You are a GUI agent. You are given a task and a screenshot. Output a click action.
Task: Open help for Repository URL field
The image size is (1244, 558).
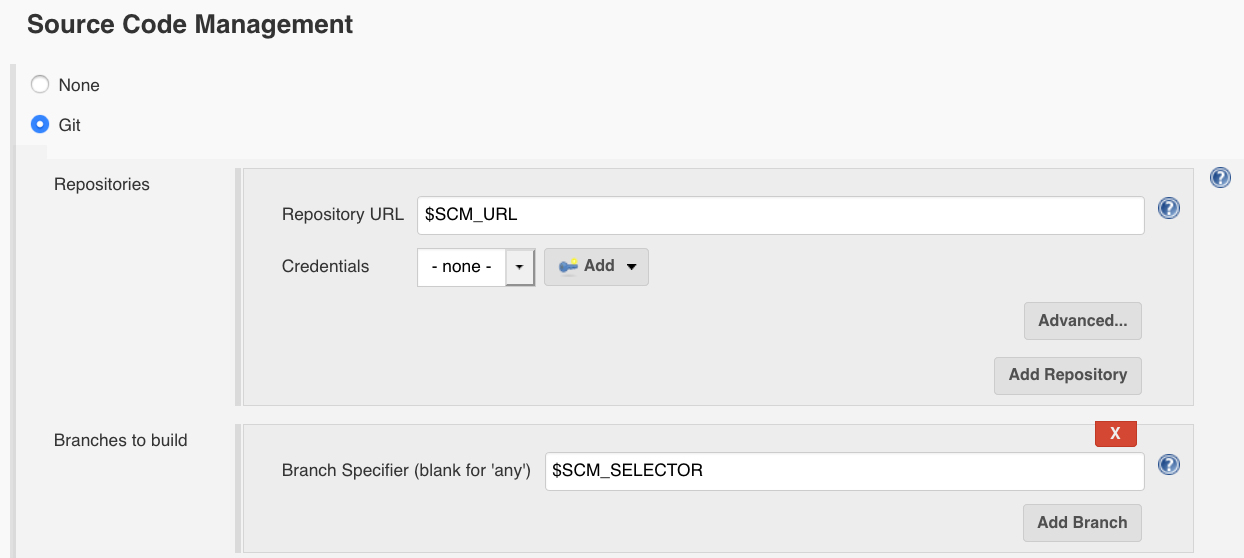[1168, 208]
